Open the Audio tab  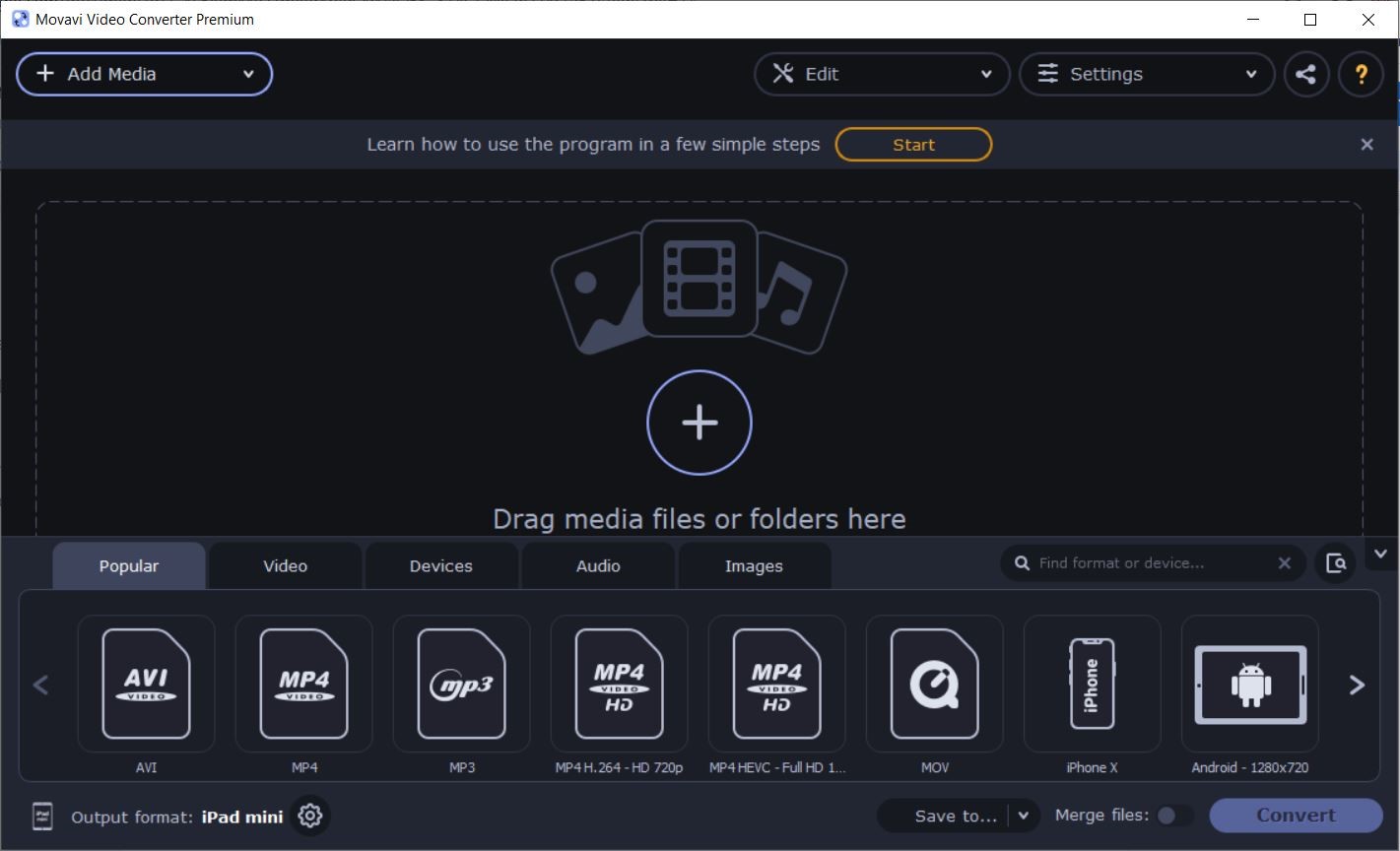(x=598, y=566)
